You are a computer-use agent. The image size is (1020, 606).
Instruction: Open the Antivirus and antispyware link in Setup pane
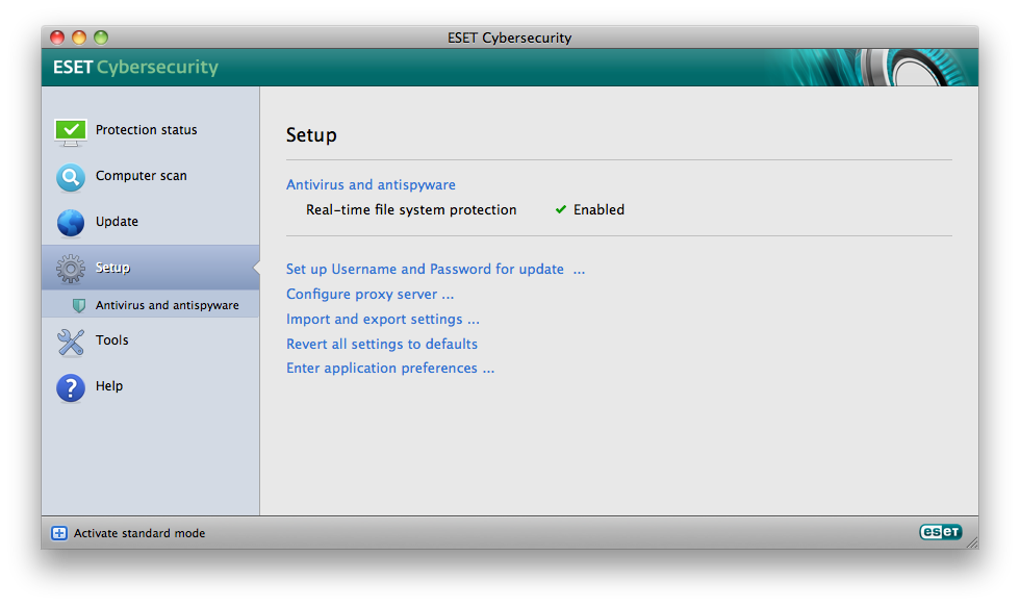pyautogui.click(x=371, y=185)
